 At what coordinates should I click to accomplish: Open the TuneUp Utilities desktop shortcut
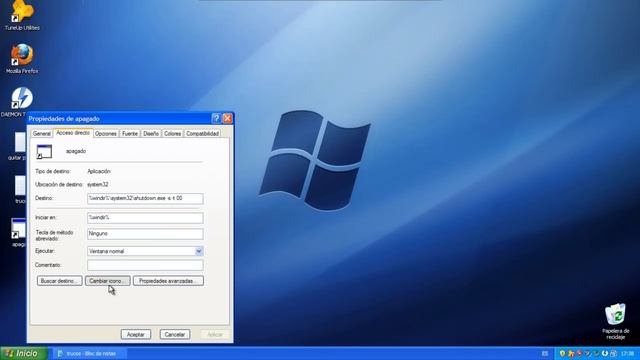click(x=22, y=16)
